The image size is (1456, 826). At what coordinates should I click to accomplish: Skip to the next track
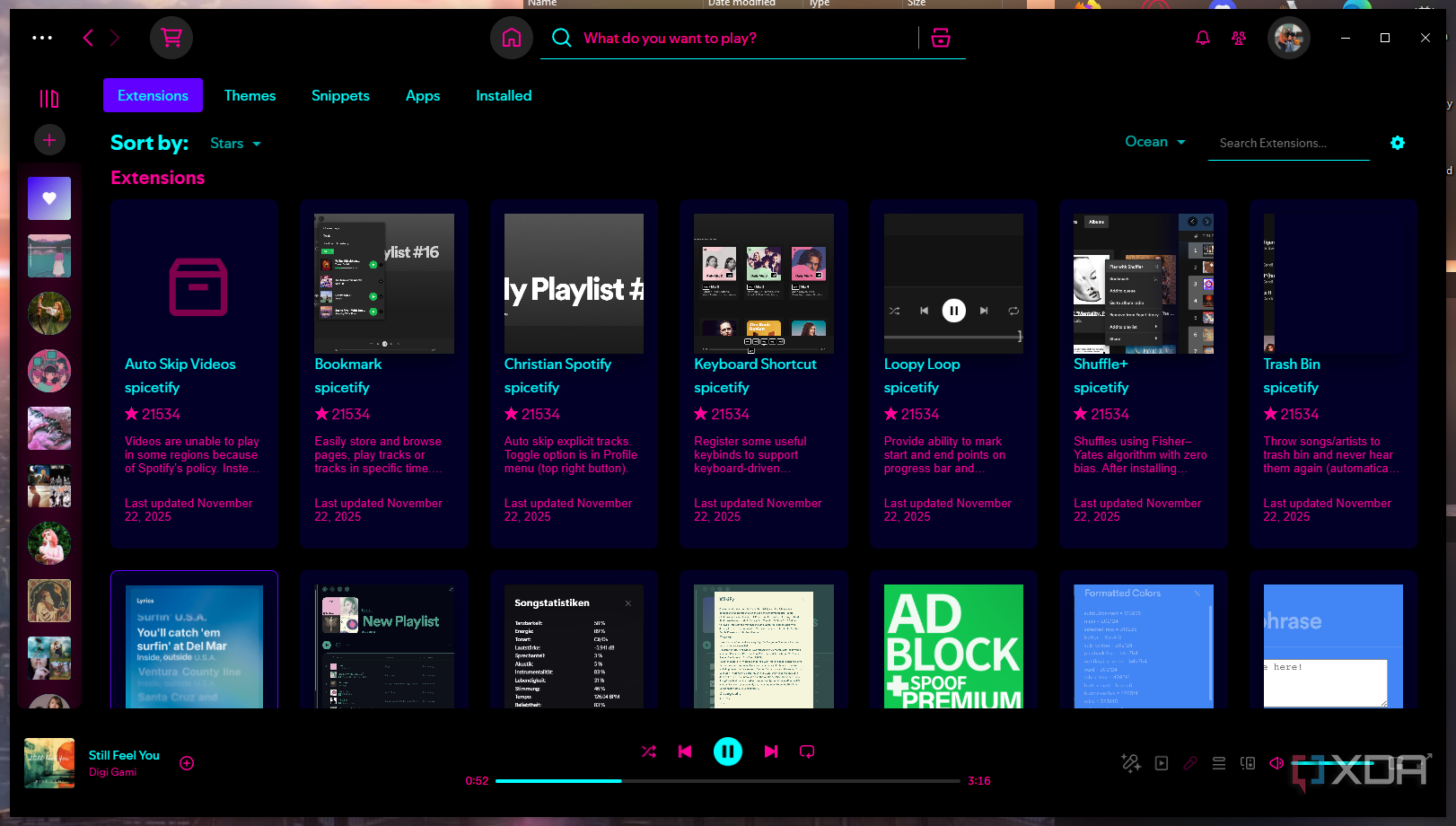pyautogui.click(x=771, y=751)
